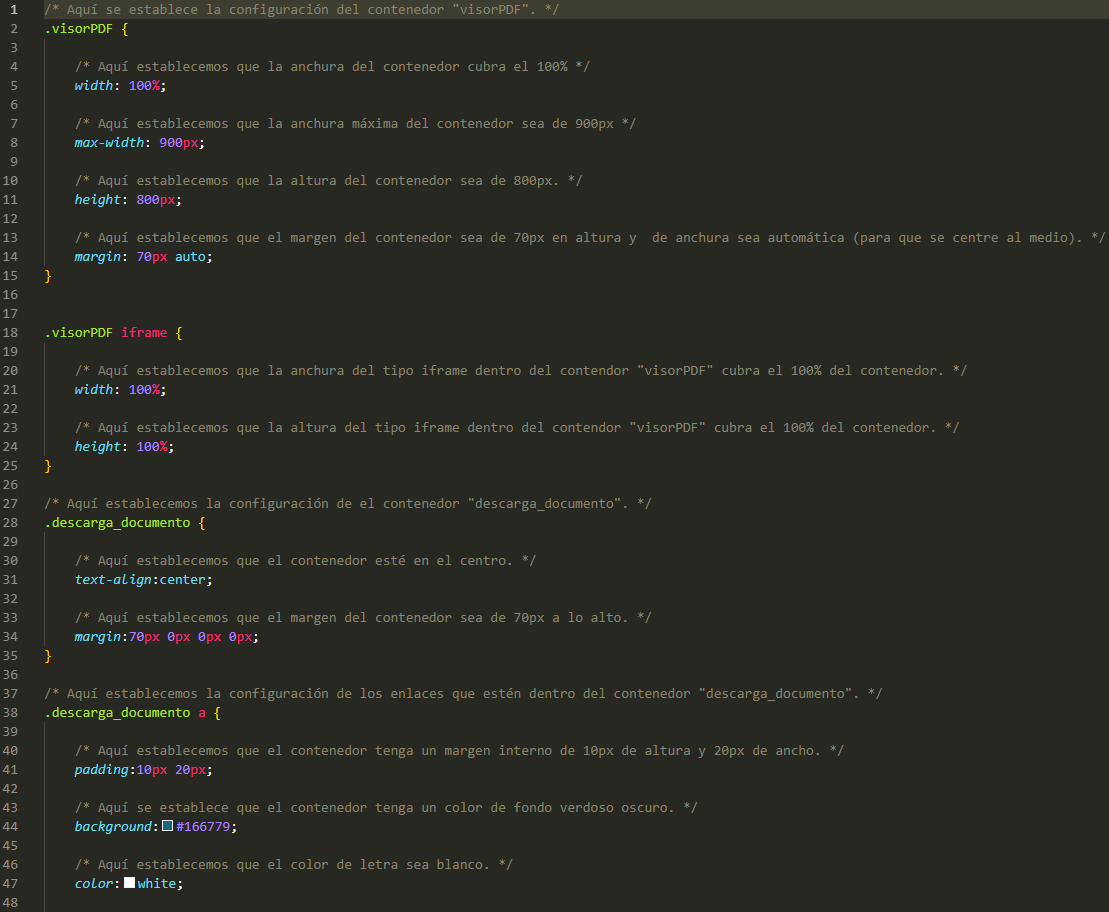Click the comment on line 1
The height and width of the screenshot is (912, 1109).
pyautogui.click(x=301, y=10)
